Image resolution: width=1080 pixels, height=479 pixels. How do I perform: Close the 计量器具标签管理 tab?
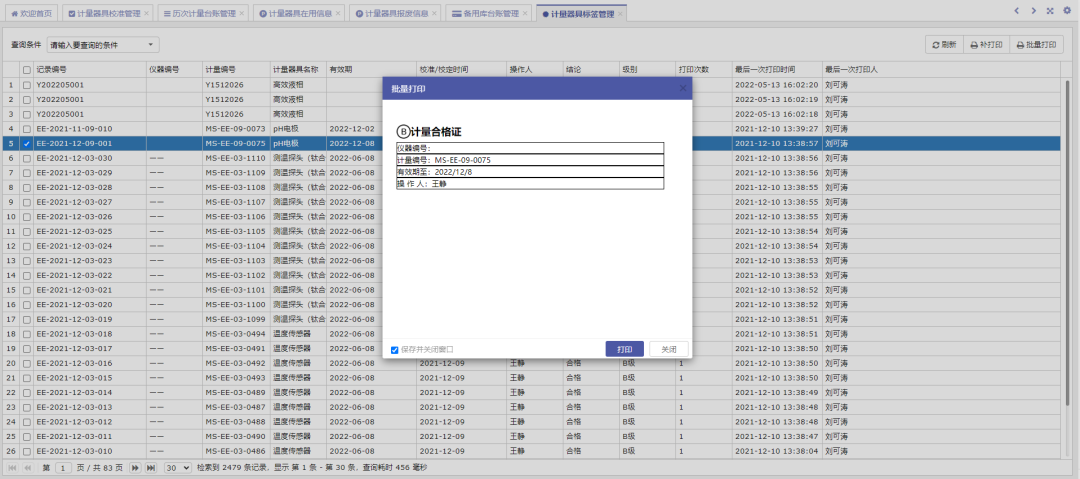pyautogui.click(x=620, y=13)
